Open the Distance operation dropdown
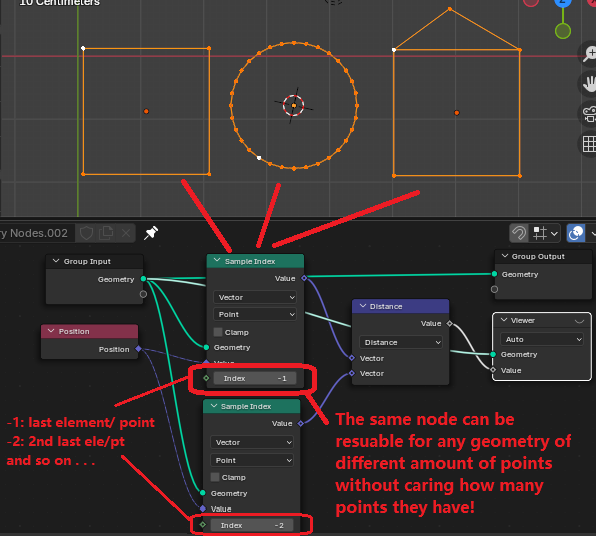The width and height of the screenshot is (596, 536). point(401,342)
